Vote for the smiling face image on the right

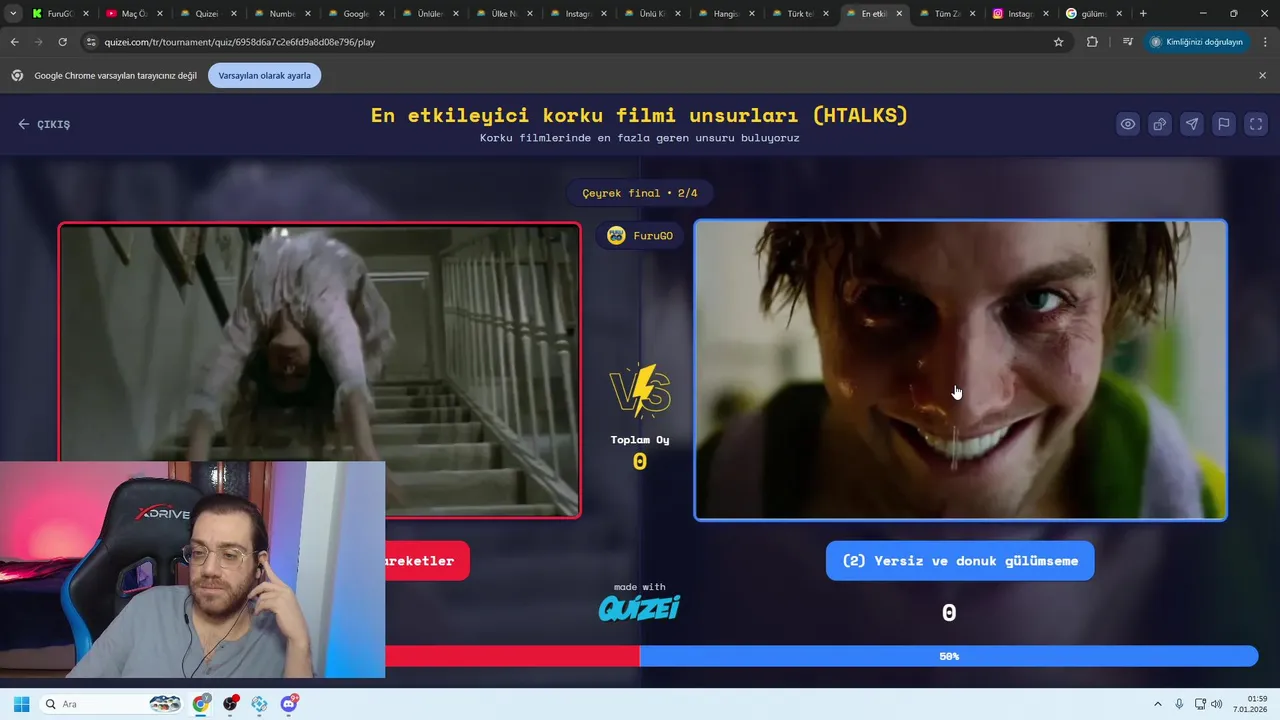(x=960, y=370)
